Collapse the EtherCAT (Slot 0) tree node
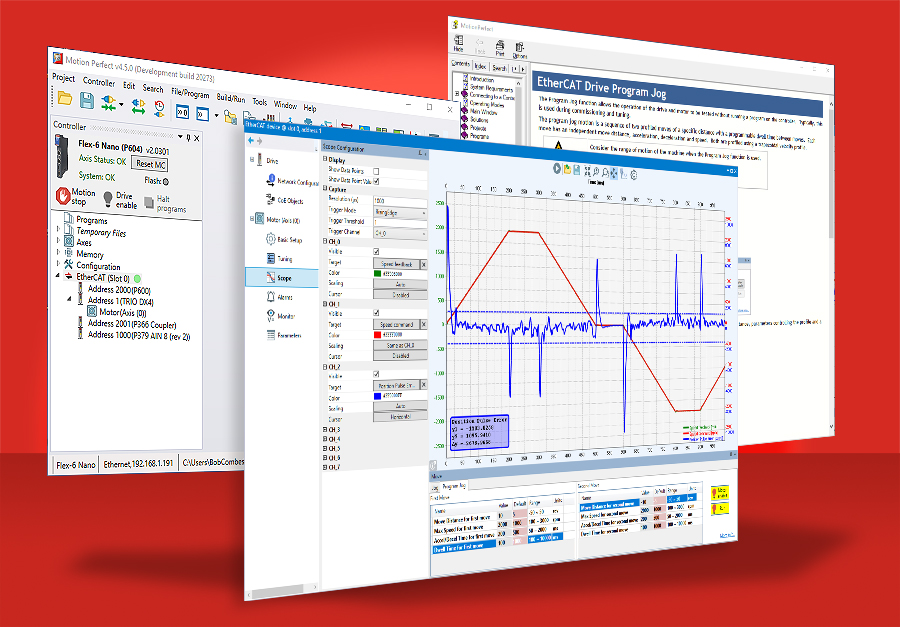 pyautogui.click(x=57, y=275)
